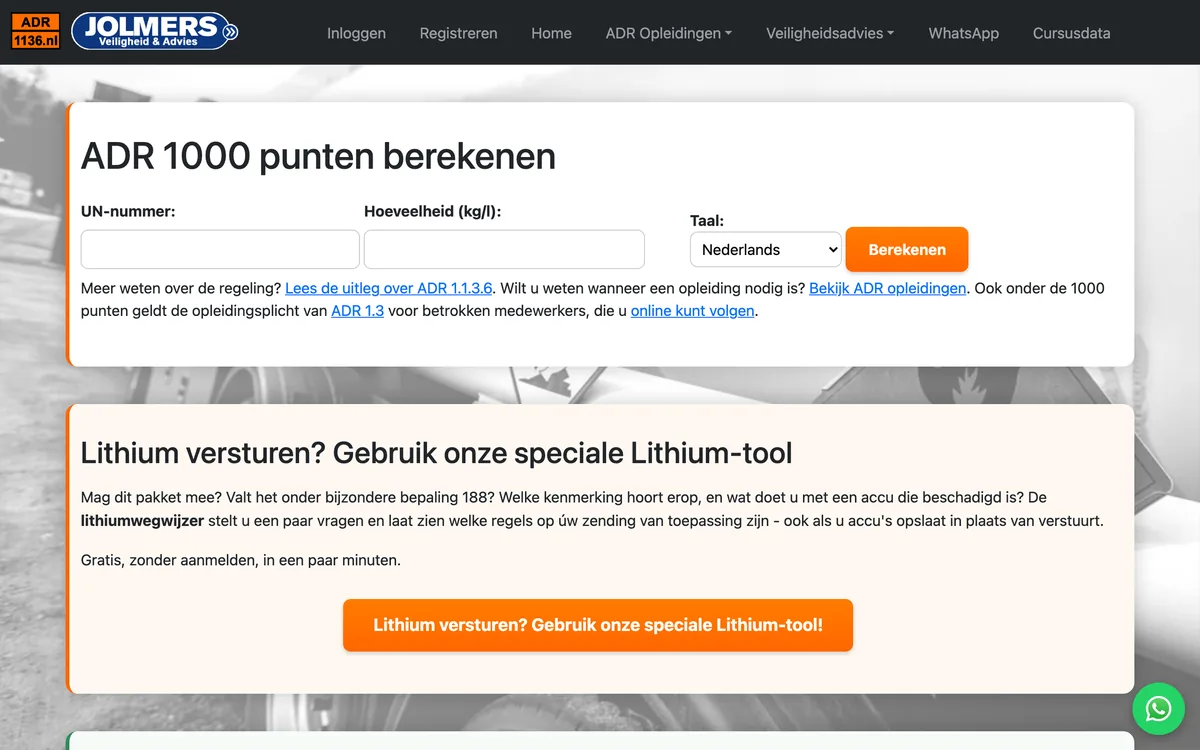Click the Lithium versturen section heading
Viewport: 1200px width, 750px height.
tap(436, 453)
